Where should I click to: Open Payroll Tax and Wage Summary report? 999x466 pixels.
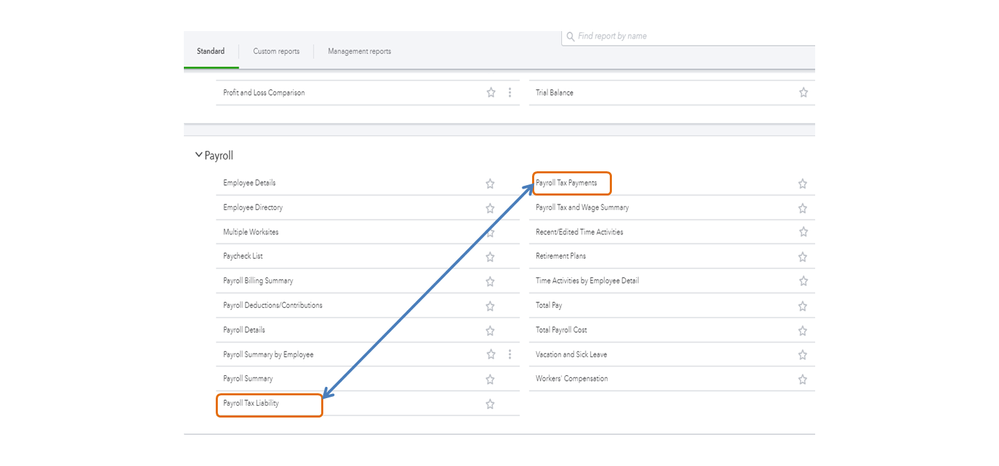tap(582, 208)
